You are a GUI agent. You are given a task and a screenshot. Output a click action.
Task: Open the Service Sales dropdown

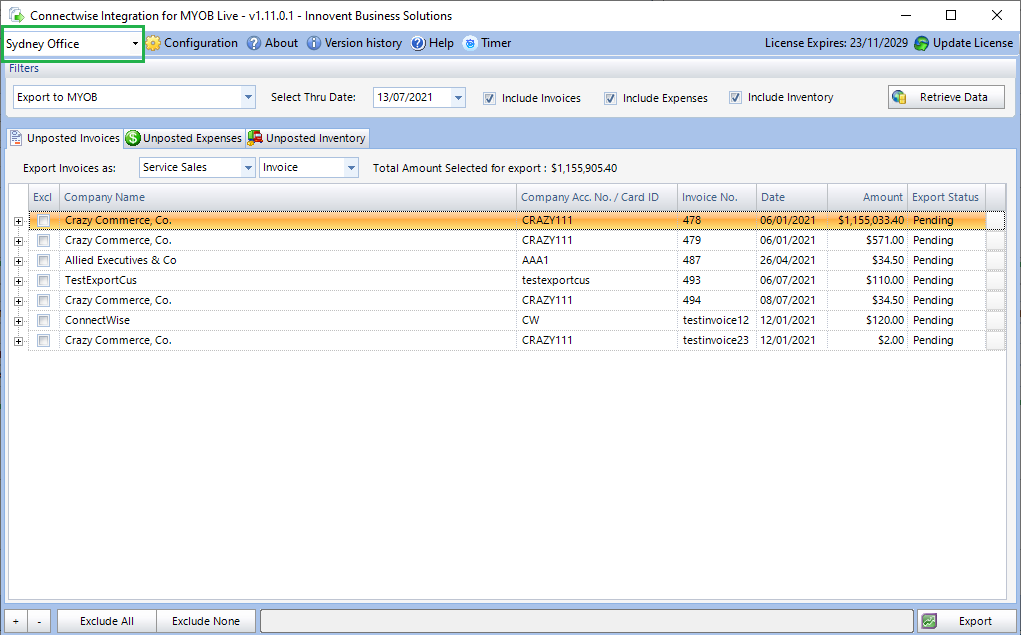(x=248, y=167)
